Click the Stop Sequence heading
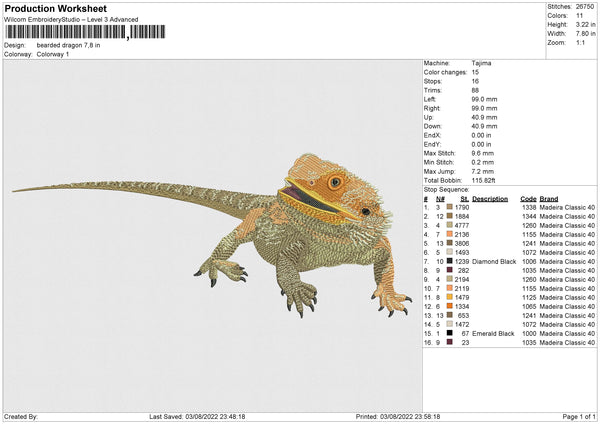This screenshot has height=424, width=600. (445, 188)
